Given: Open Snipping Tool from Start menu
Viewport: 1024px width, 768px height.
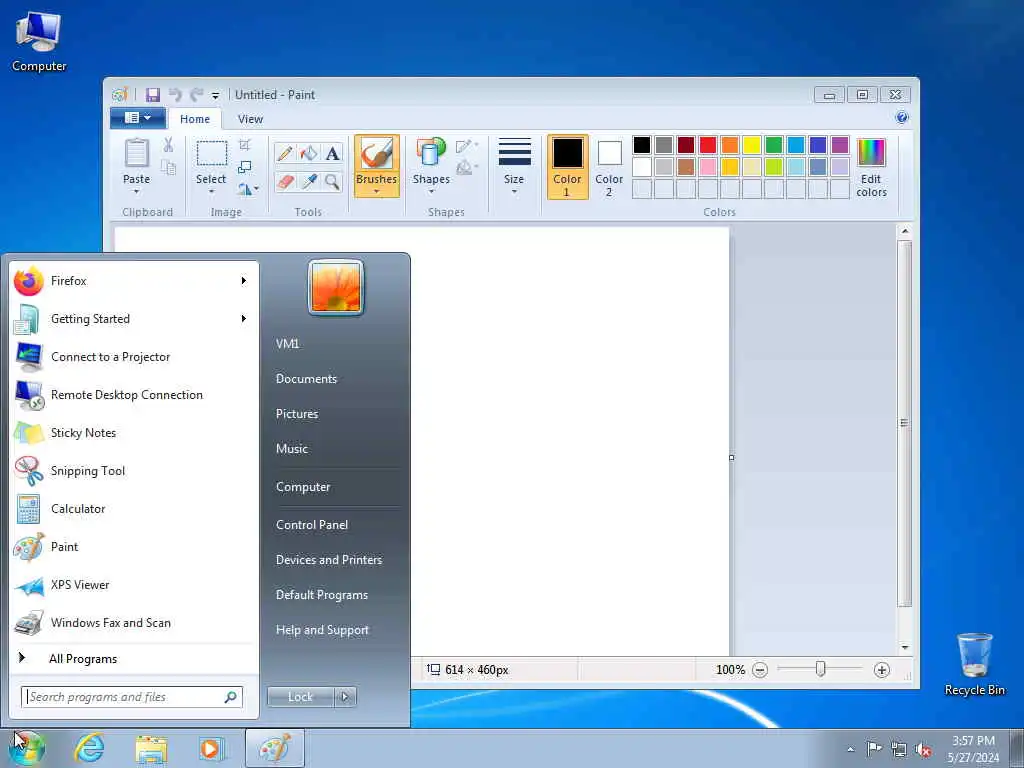Looking at the screenshot, I should coord(135,471).
